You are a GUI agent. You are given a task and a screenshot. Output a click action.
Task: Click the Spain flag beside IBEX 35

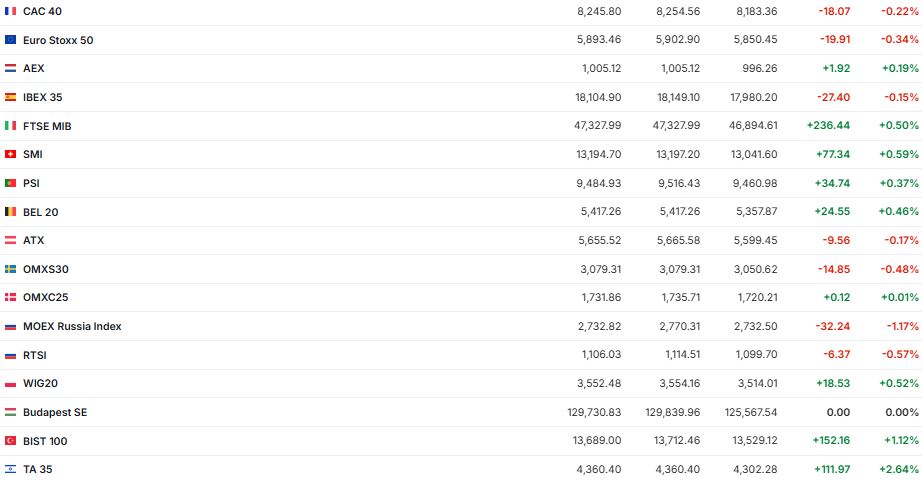tap(10, 97)
